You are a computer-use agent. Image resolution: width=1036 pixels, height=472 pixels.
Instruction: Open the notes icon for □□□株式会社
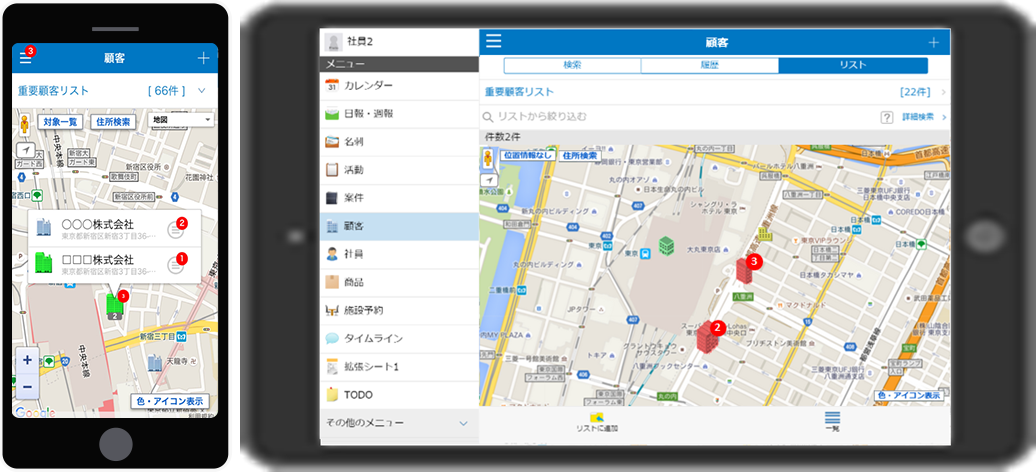(x=175, y=265)
